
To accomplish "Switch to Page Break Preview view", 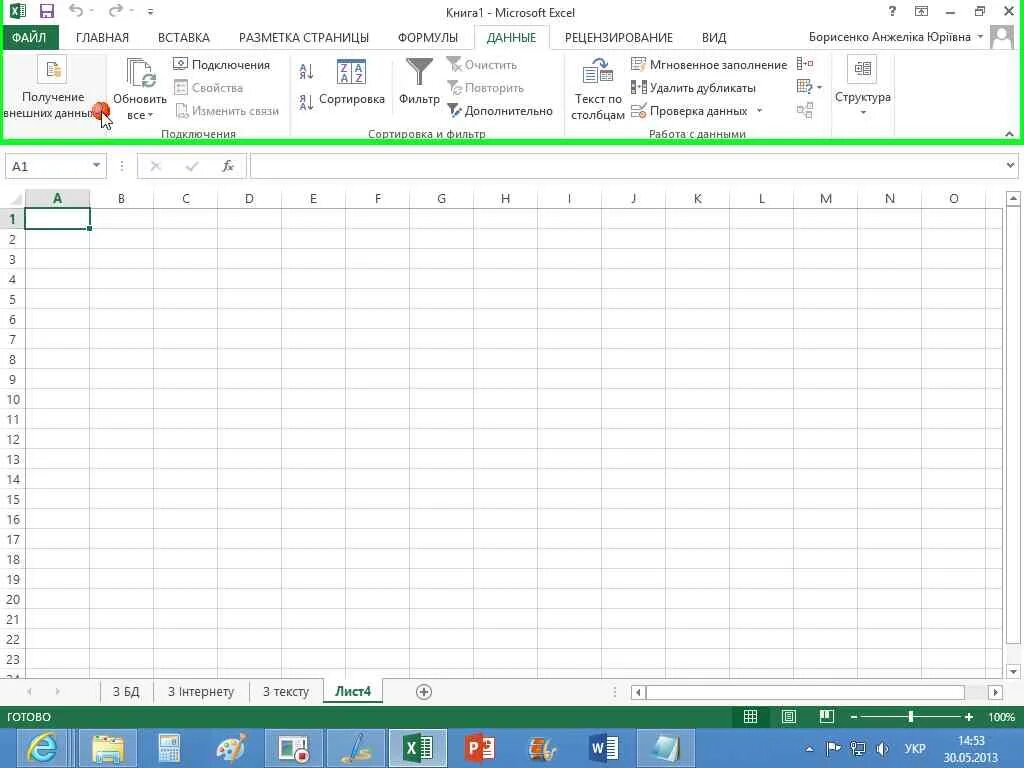I will tap(827, 716).
